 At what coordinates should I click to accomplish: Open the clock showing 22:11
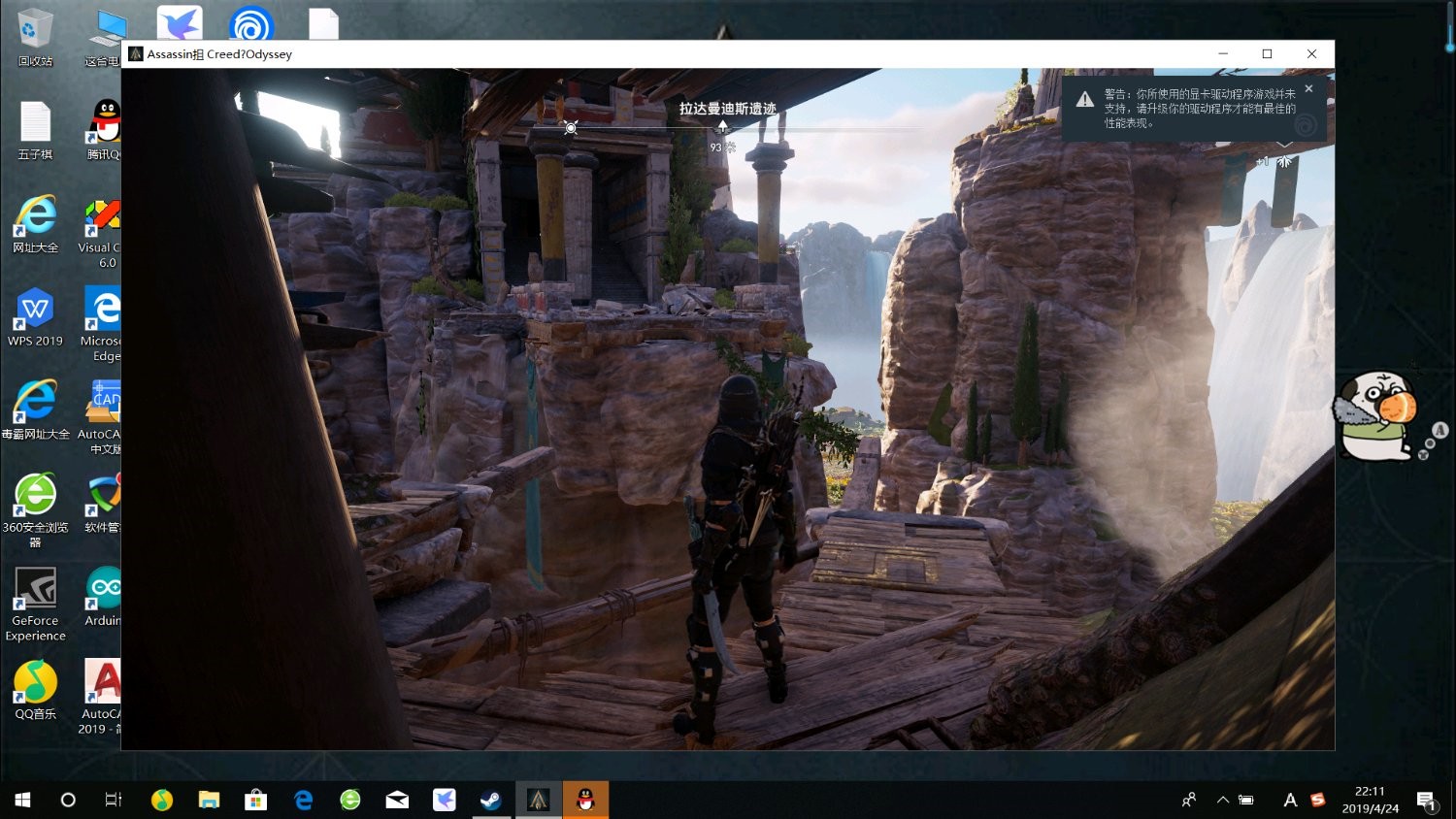pyautogui.click(x=1370, y=800)
